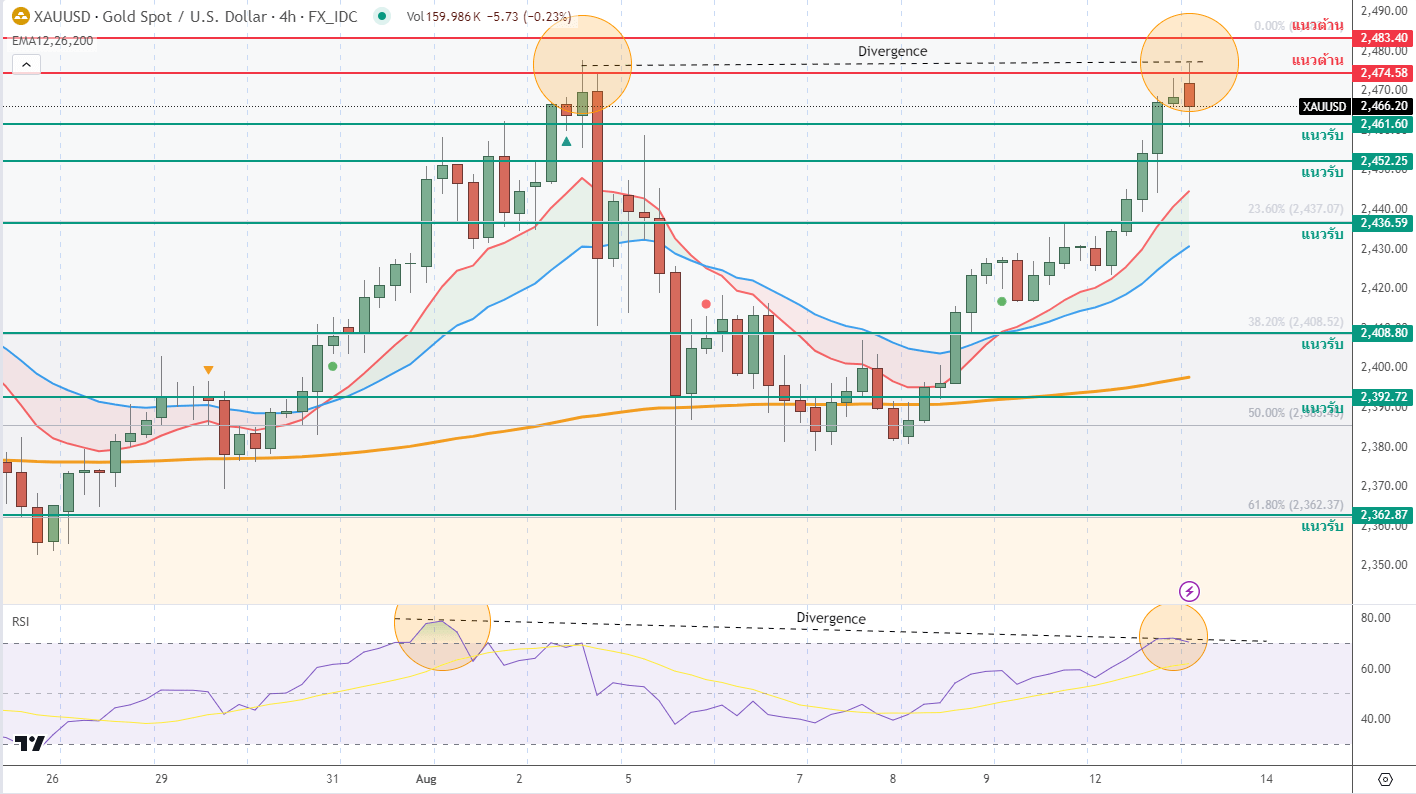The image size is (1416, 794).
Task: Click the 40.00 RSI scale value
Action: click(1376, 719)
